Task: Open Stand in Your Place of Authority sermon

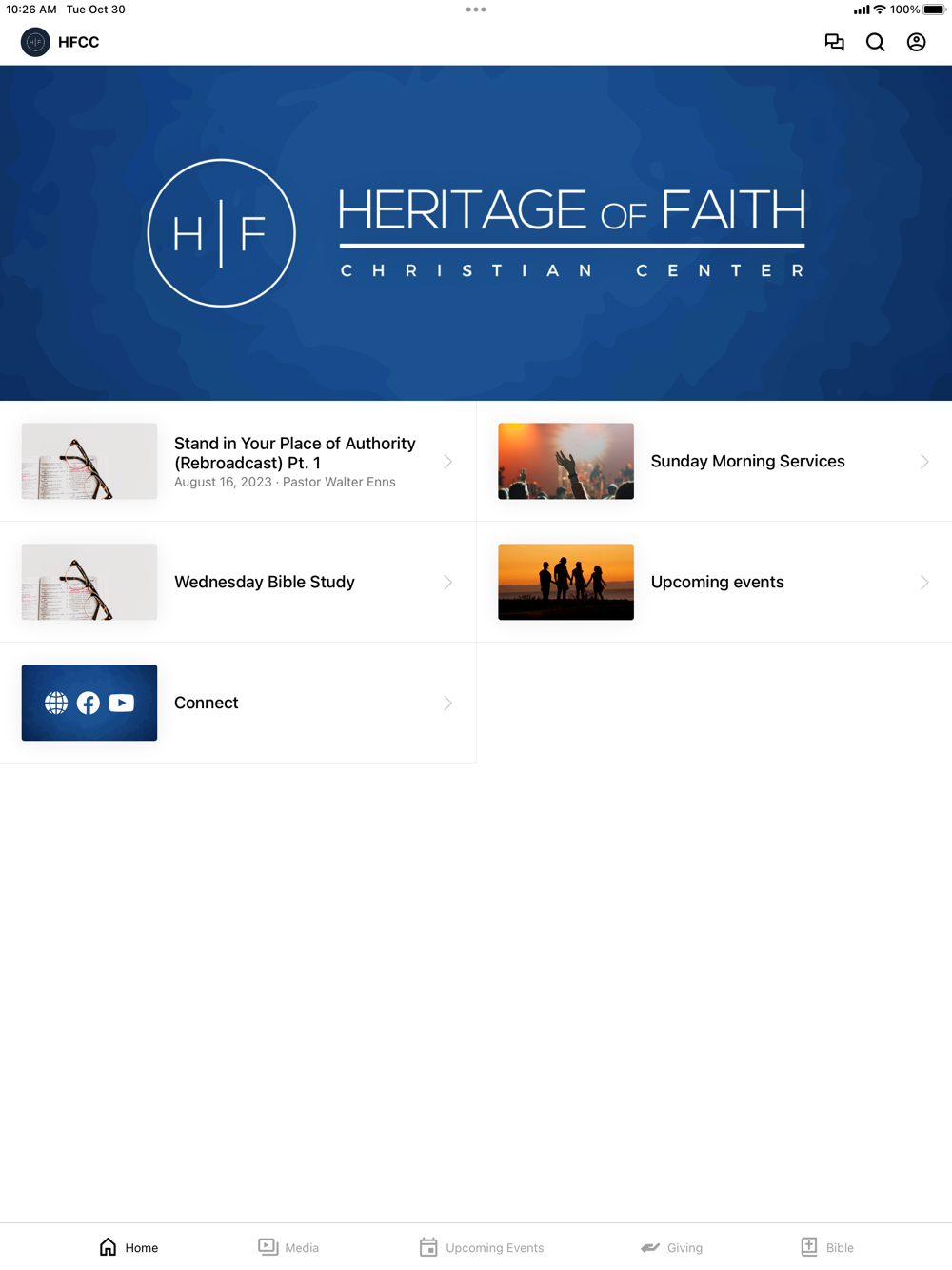Action: (238, 462)
